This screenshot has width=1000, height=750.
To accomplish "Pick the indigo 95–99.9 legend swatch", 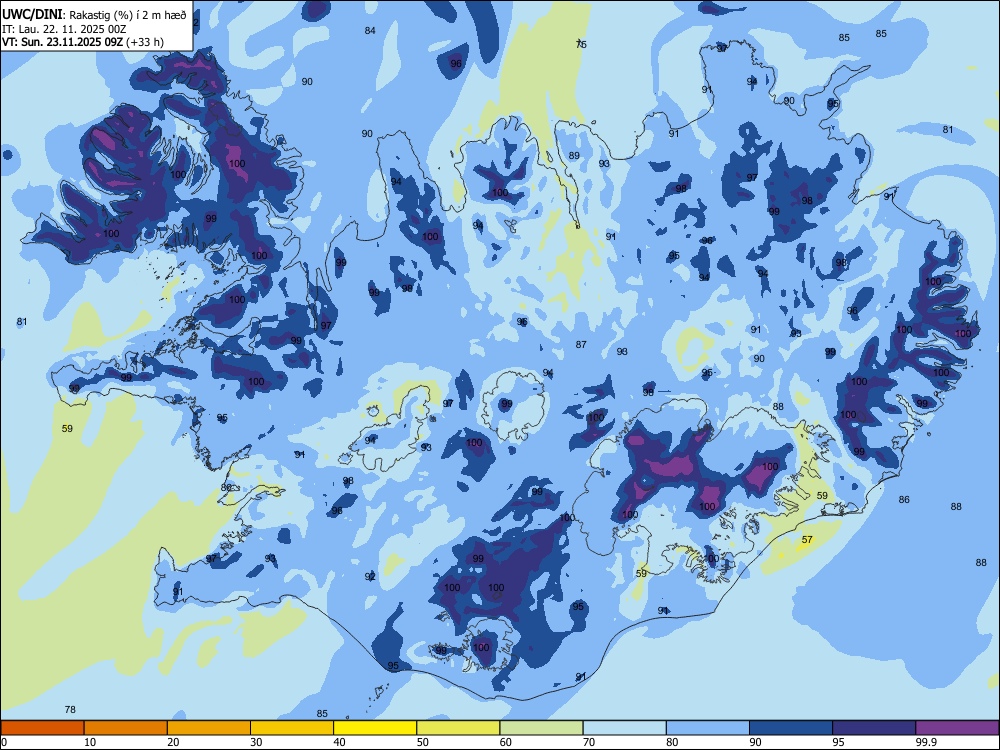I will click(x=874, y=728).
